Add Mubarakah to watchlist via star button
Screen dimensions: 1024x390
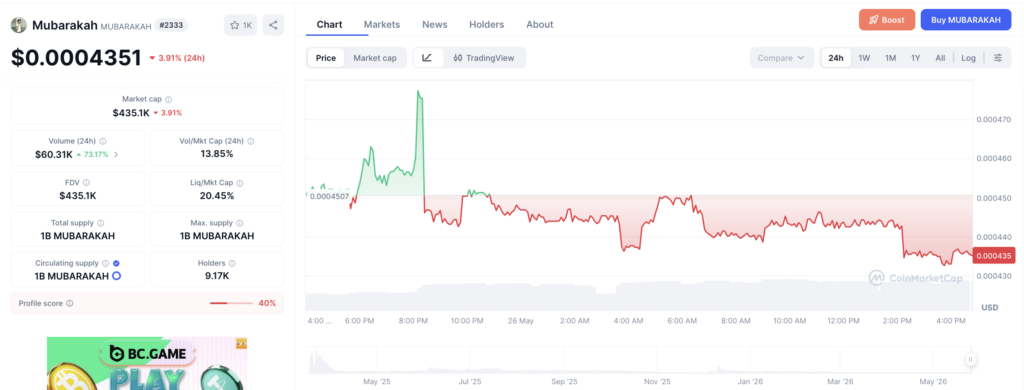240,25
